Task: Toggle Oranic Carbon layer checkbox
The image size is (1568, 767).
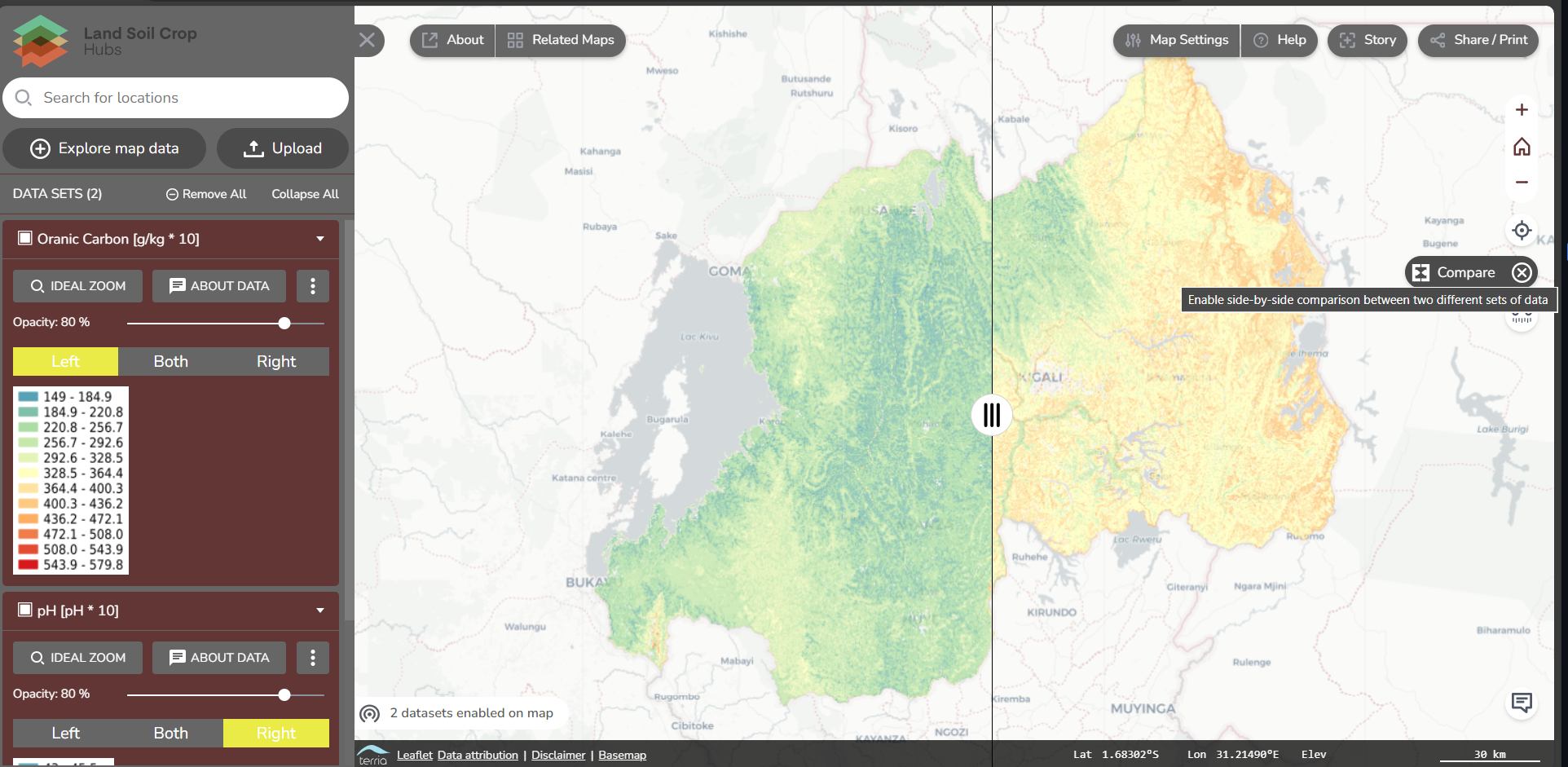Action: click(25, 238)
